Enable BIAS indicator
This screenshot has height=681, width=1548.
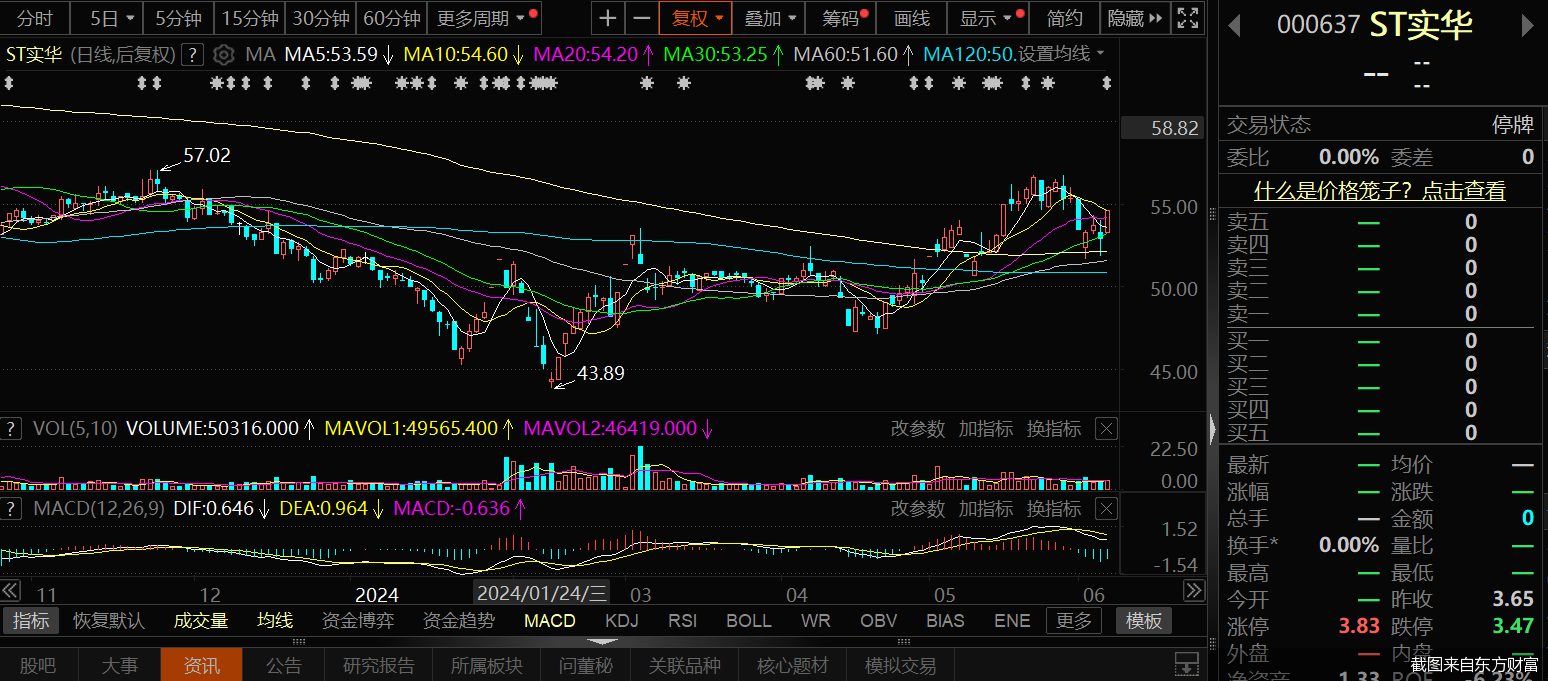click(945, 621)
